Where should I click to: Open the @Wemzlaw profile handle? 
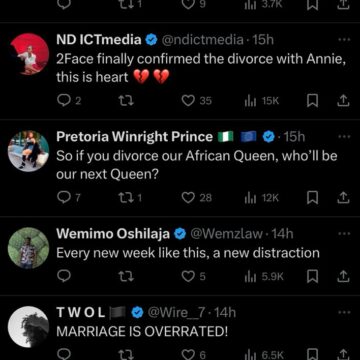(226, 234)
